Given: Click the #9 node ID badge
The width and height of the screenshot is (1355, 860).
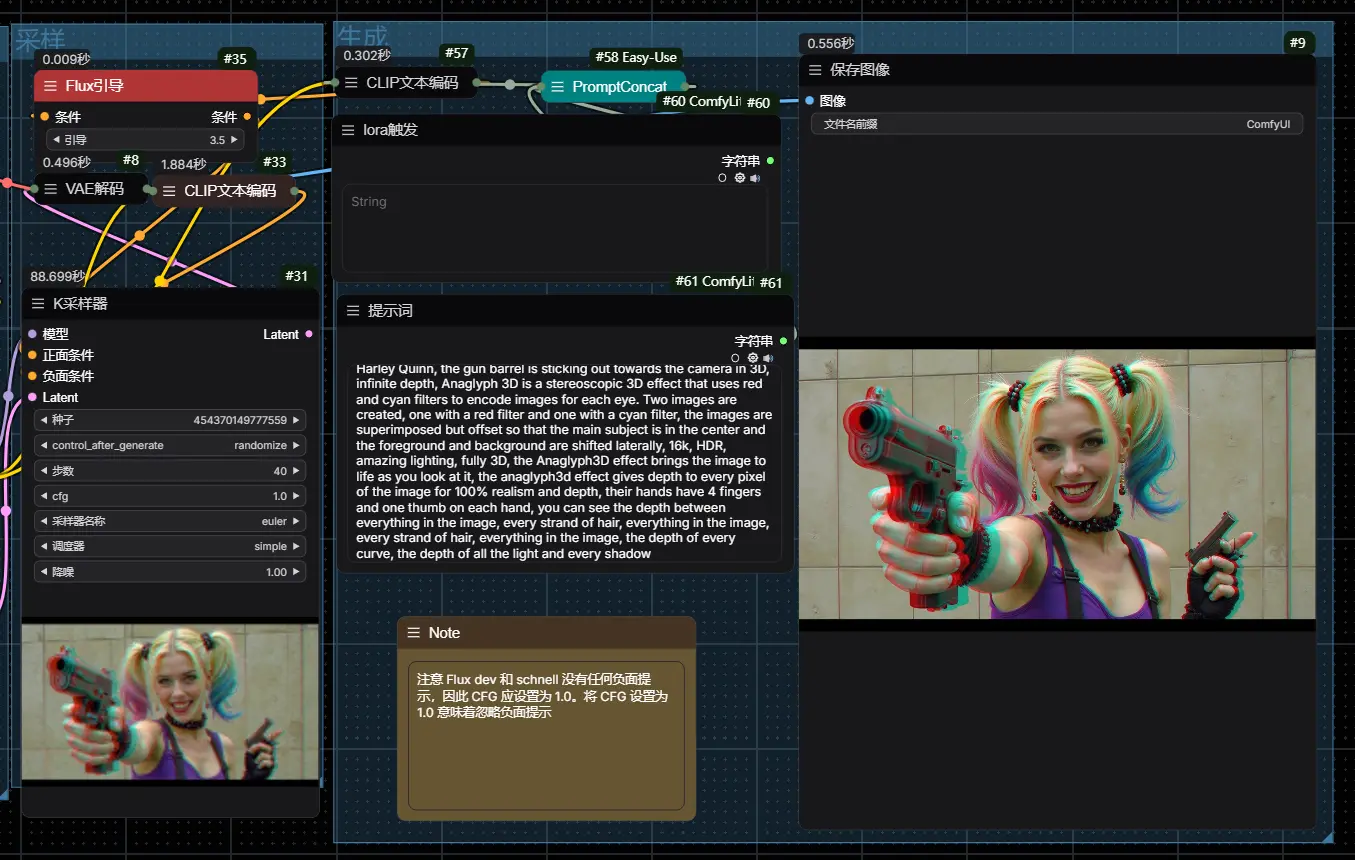Looking at the screenshot, I should coord(1298,43).
